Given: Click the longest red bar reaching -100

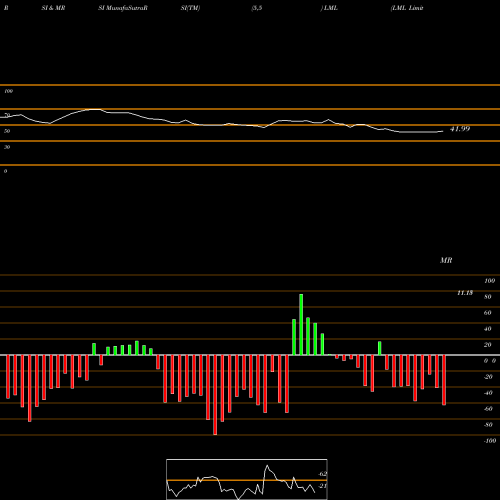Looking at the screenshot, I should (x=215, y=395).
